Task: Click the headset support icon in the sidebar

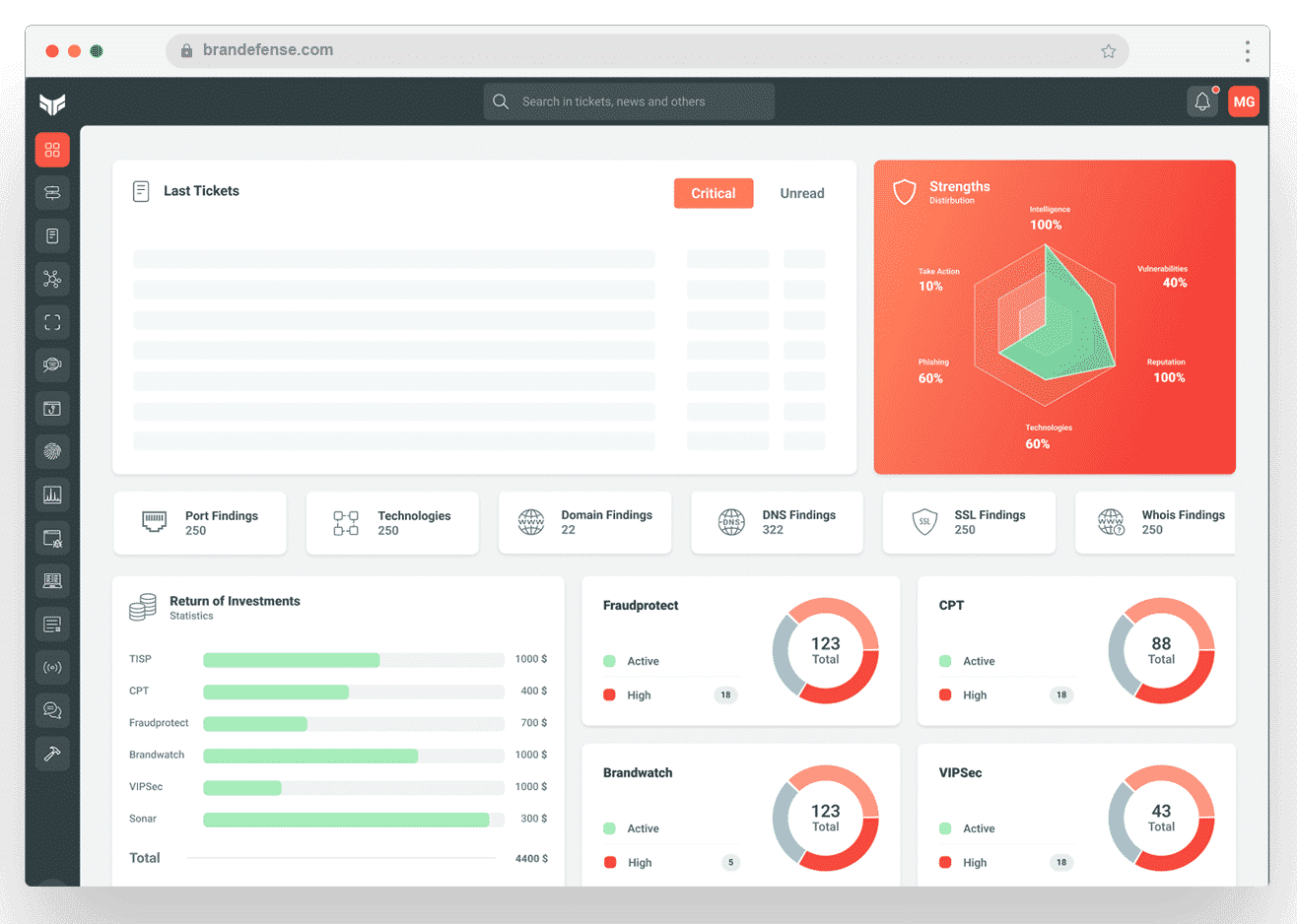Action: click(x=51, y=365)
